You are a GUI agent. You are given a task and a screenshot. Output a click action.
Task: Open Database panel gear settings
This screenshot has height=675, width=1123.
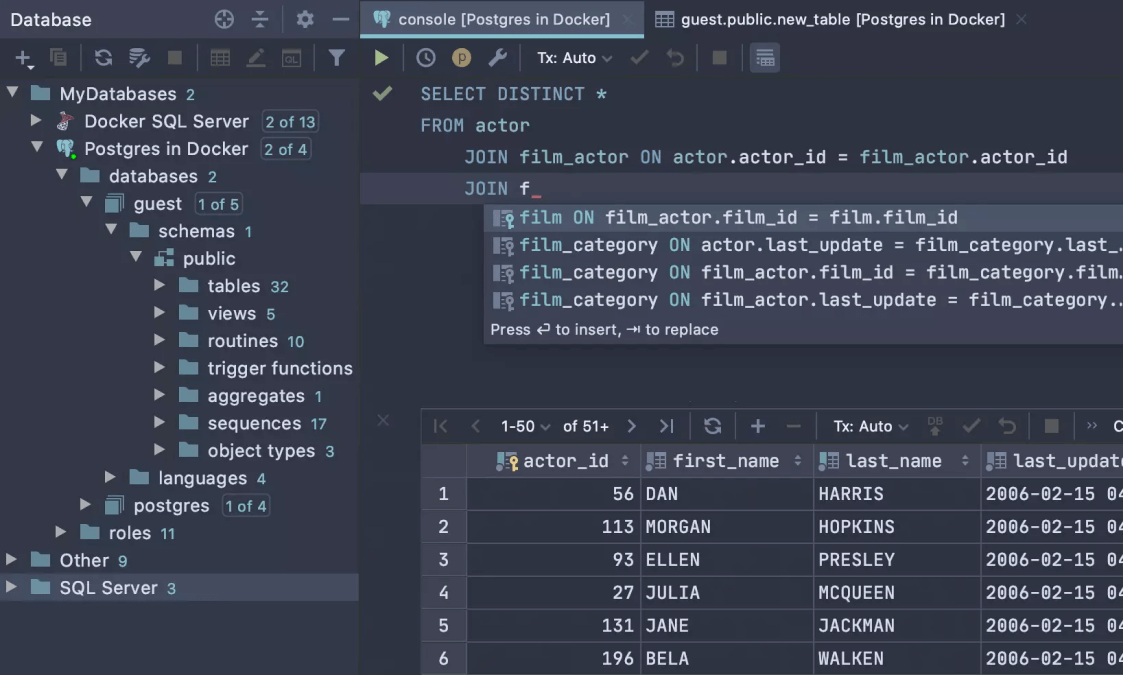(304, 19)
